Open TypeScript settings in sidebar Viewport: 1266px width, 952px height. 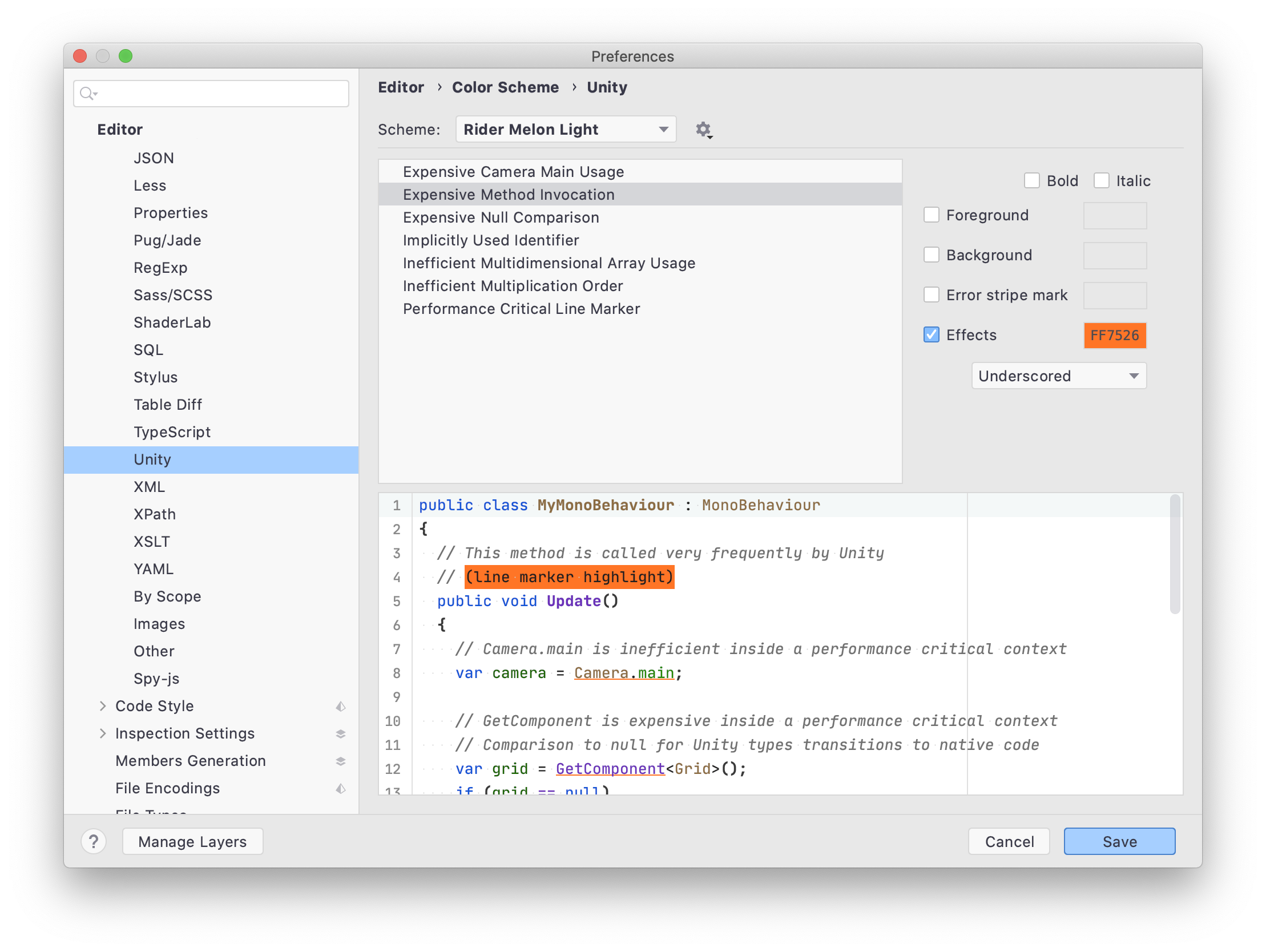click(211, 433)
